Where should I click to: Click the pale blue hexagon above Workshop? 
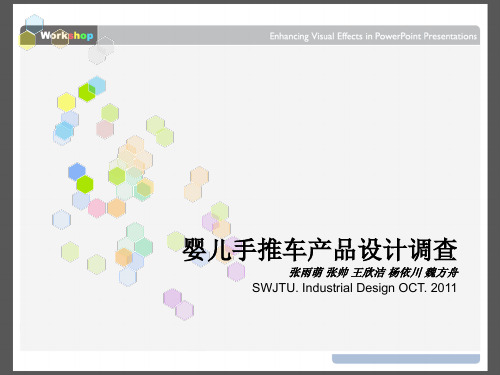click(x=34, y=23)
